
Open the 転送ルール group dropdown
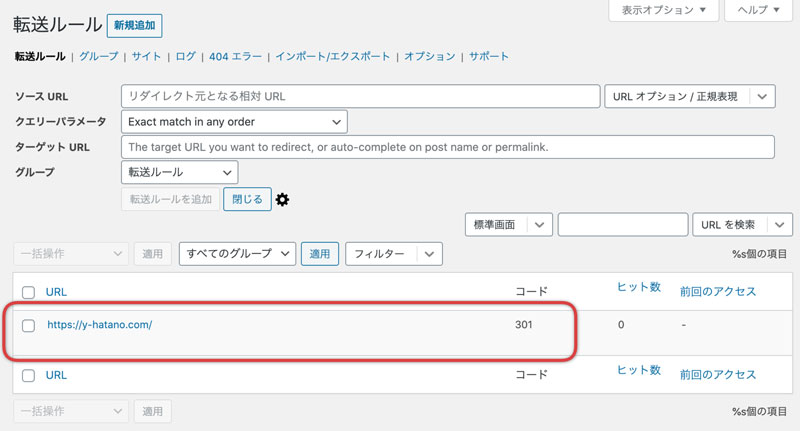[x=180, y=172]
